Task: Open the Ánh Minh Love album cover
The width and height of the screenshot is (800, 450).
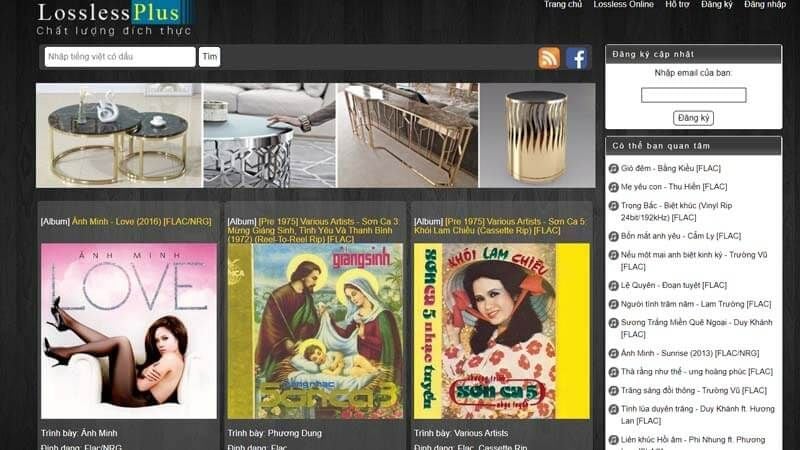Action: click(129, 331)
